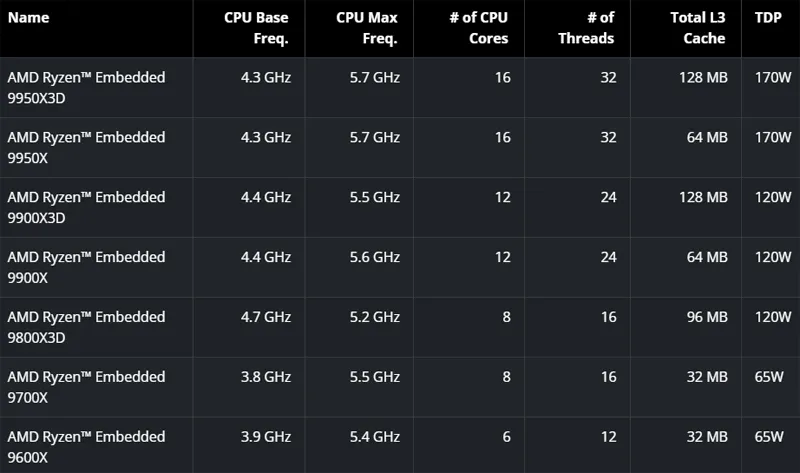Image resolution: width=800 pixels, height=473 pixels.
Task: Click the 6 cores cell for 9600X
Action: pos(503,438)
